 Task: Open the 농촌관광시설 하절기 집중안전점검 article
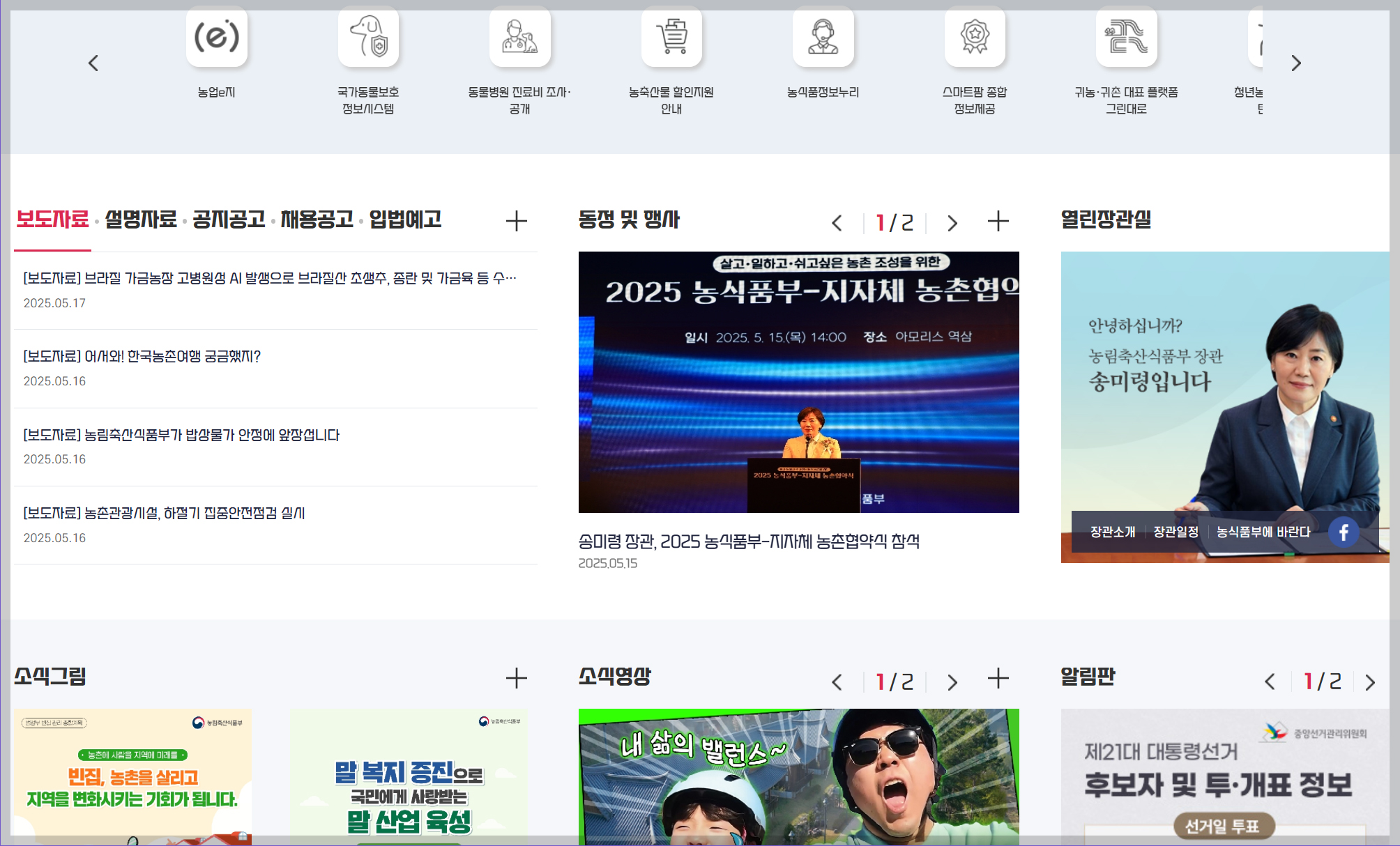(165, 514)
